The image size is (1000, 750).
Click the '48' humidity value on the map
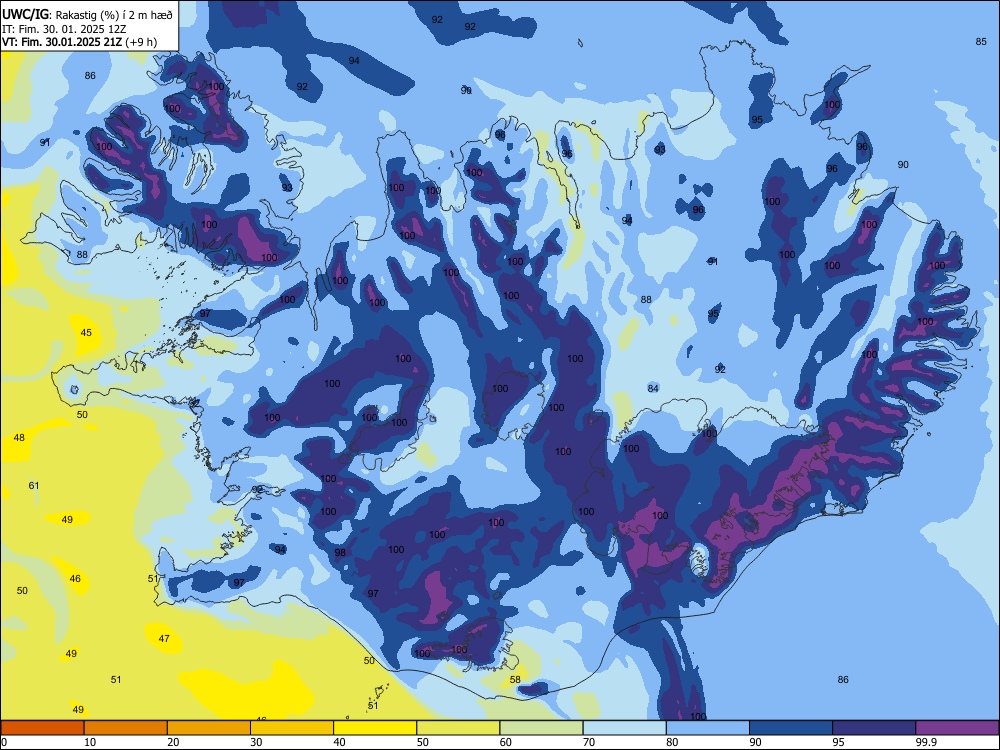19,438
